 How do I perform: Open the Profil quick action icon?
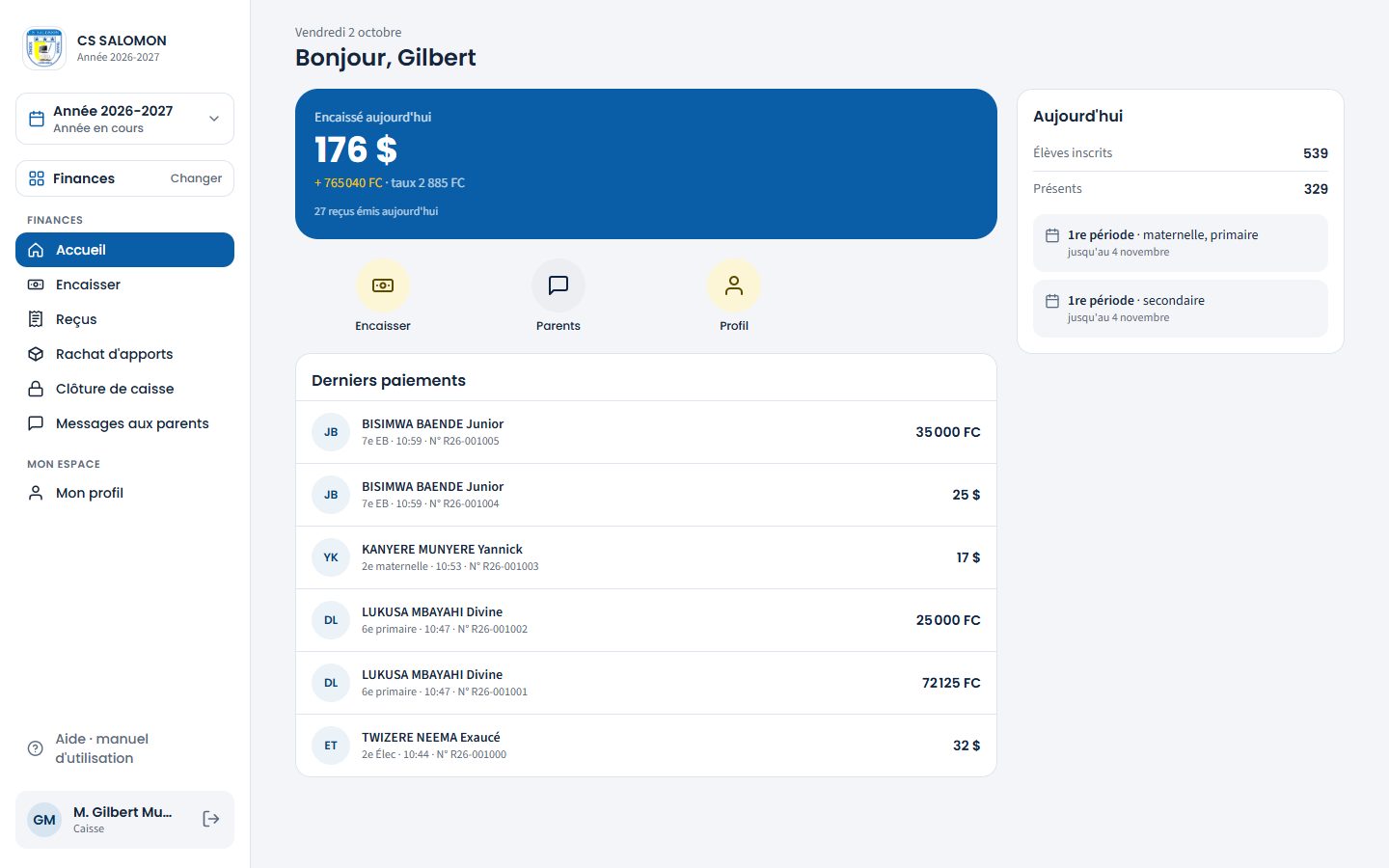pos(734,285)
